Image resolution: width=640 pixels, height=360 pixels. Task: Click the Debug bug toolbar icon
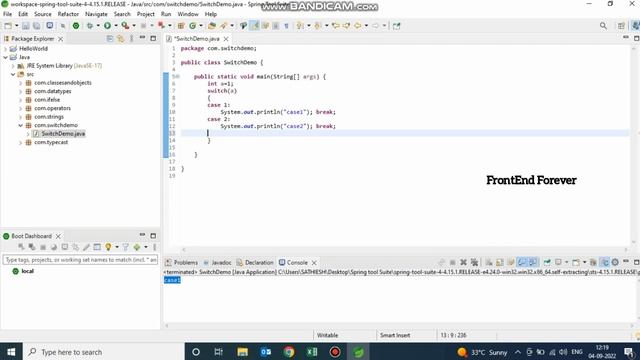90,26
